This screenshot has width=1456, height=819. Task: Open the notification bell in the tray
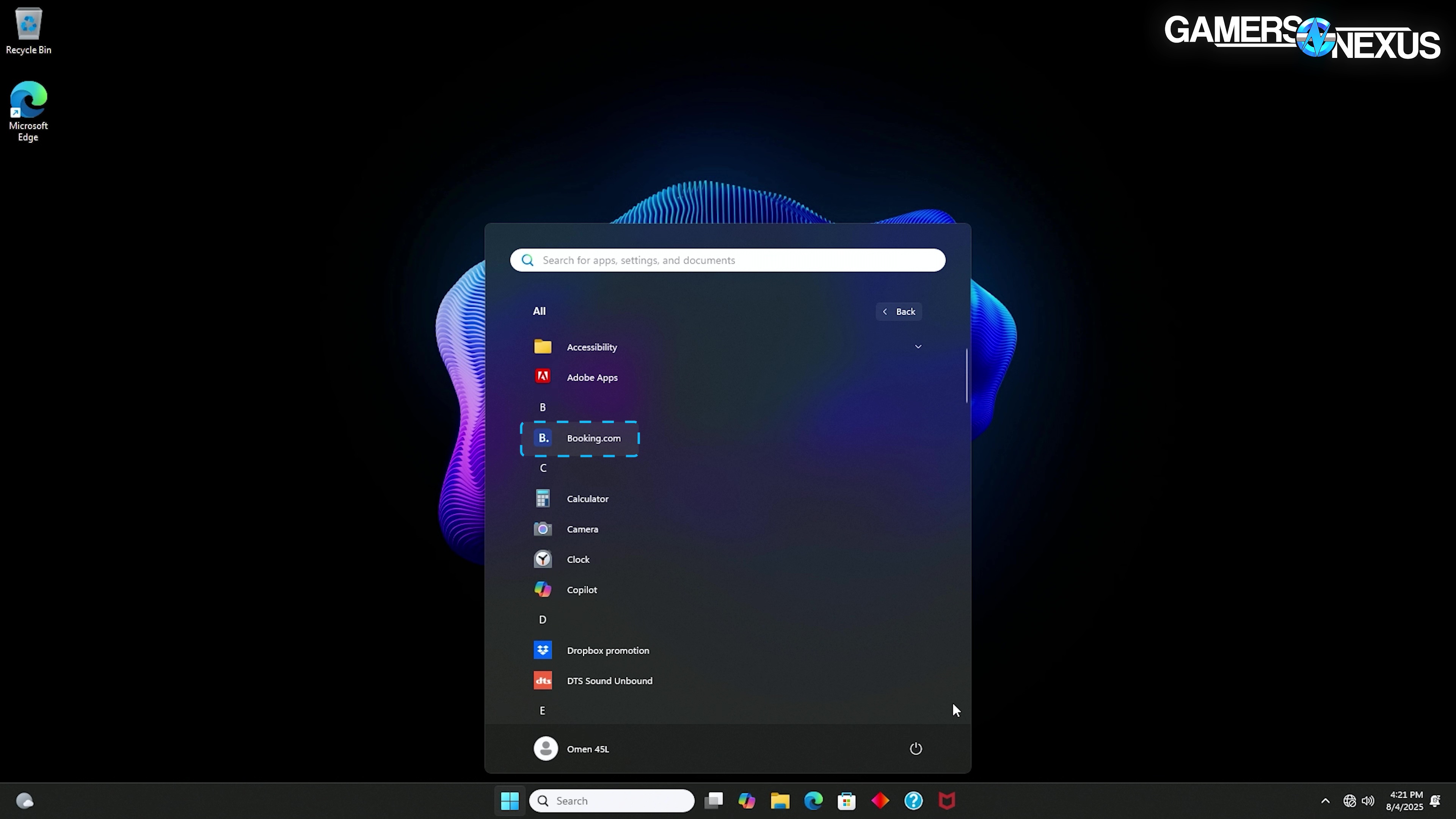coord(1435,801)
